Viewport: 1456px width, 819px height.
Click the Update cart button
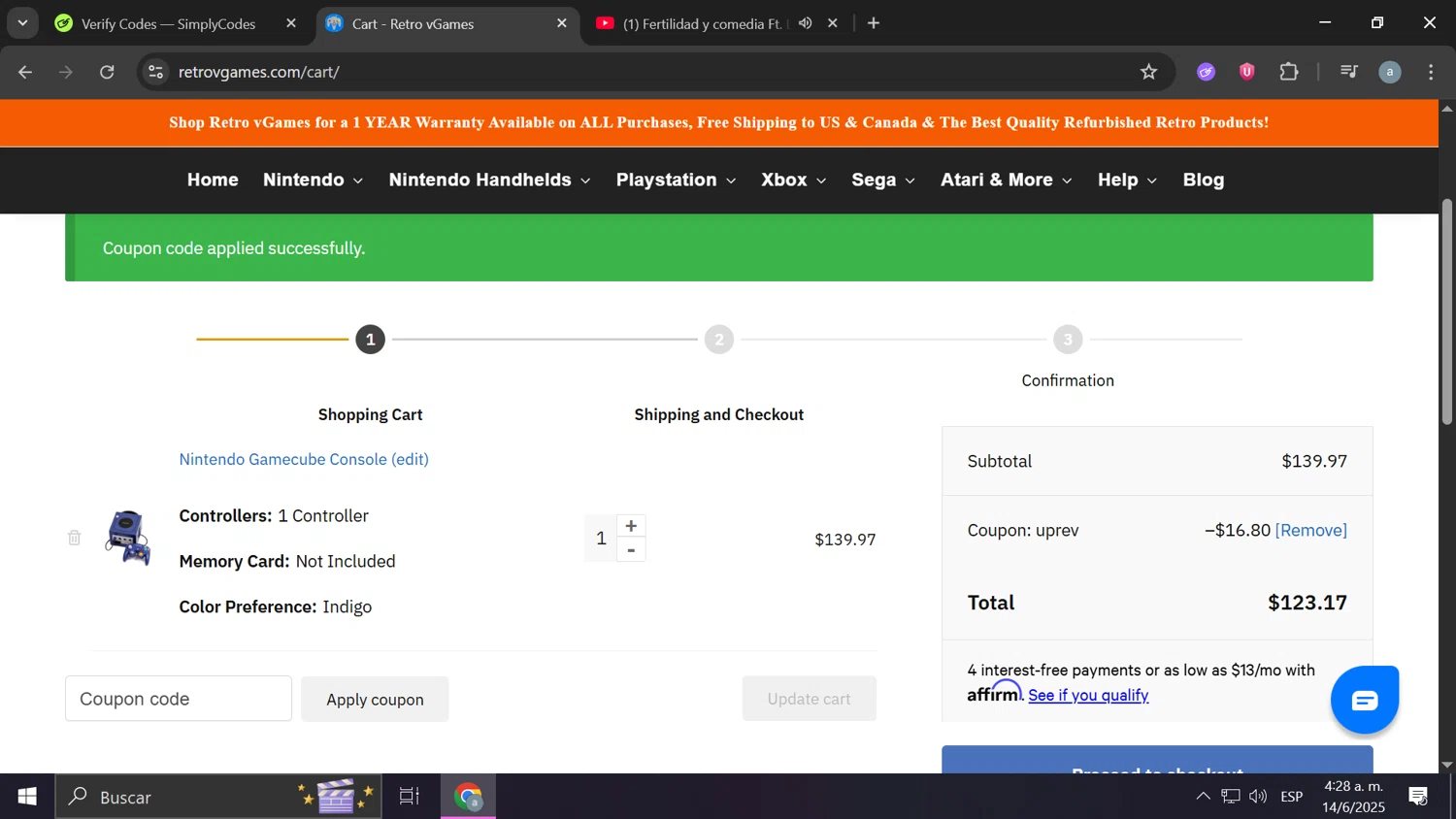[809, 699]
